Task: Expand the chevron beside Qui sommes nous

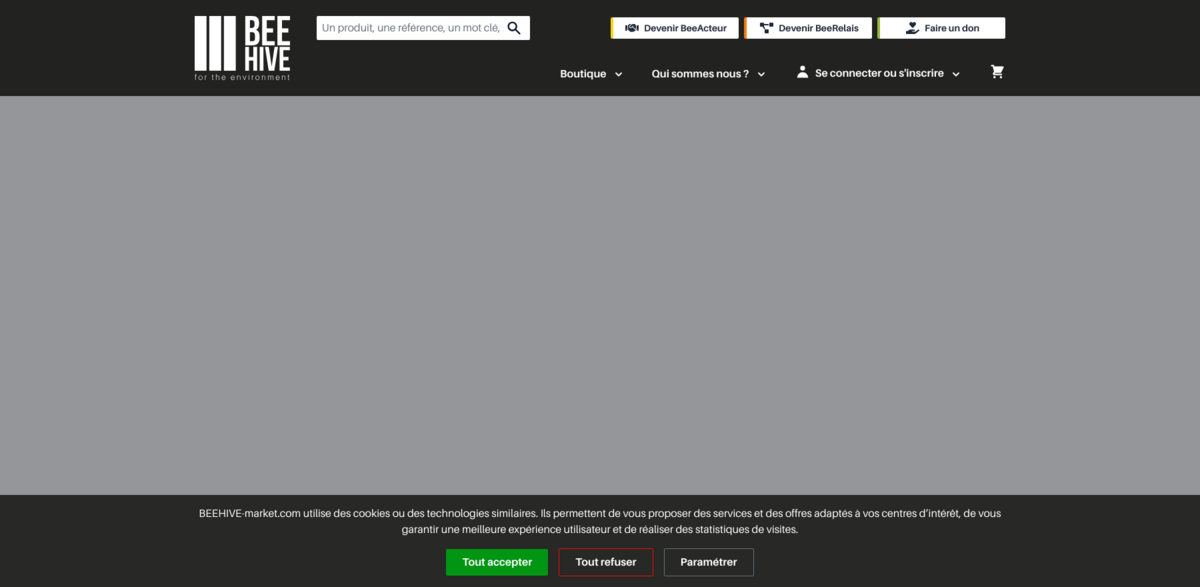Action: (761, 74)
